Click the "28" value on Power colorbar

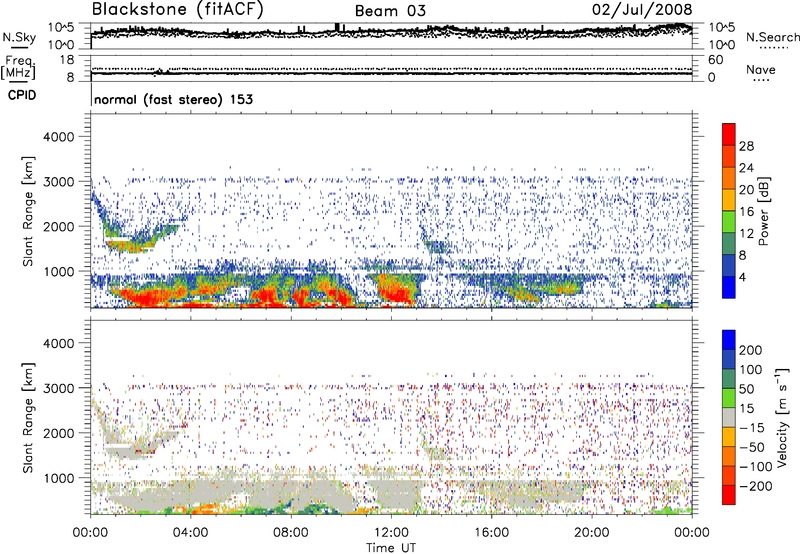[746, 146]
